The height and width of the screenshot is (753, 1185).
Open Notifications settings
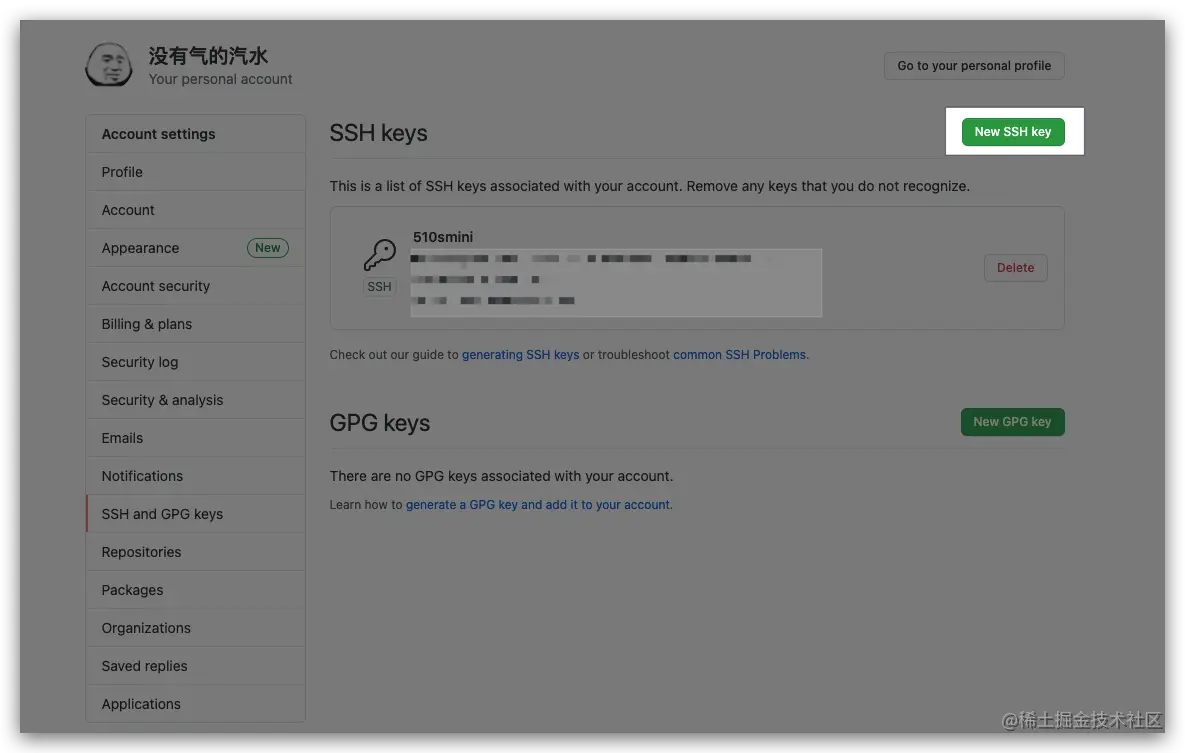[x=196, y=476]
